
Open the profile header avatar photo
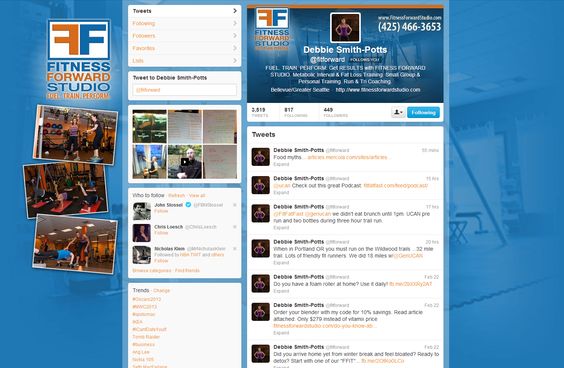click(x=345, y=28)
